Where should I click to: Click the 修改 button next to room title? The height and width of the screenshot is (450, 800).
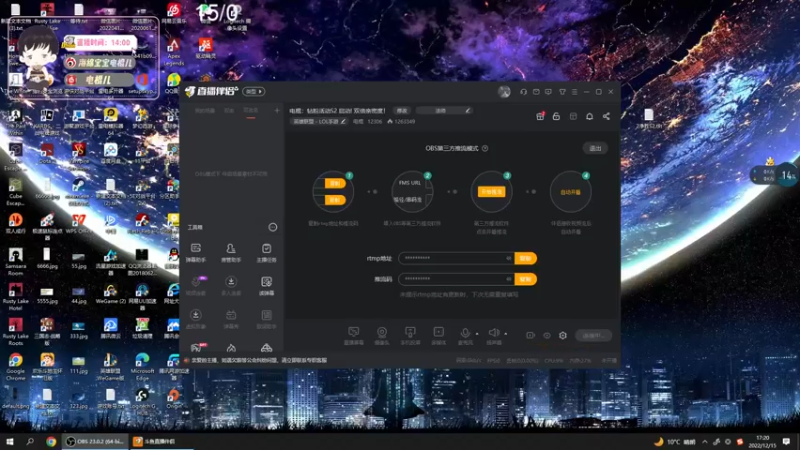click(402, 110)
